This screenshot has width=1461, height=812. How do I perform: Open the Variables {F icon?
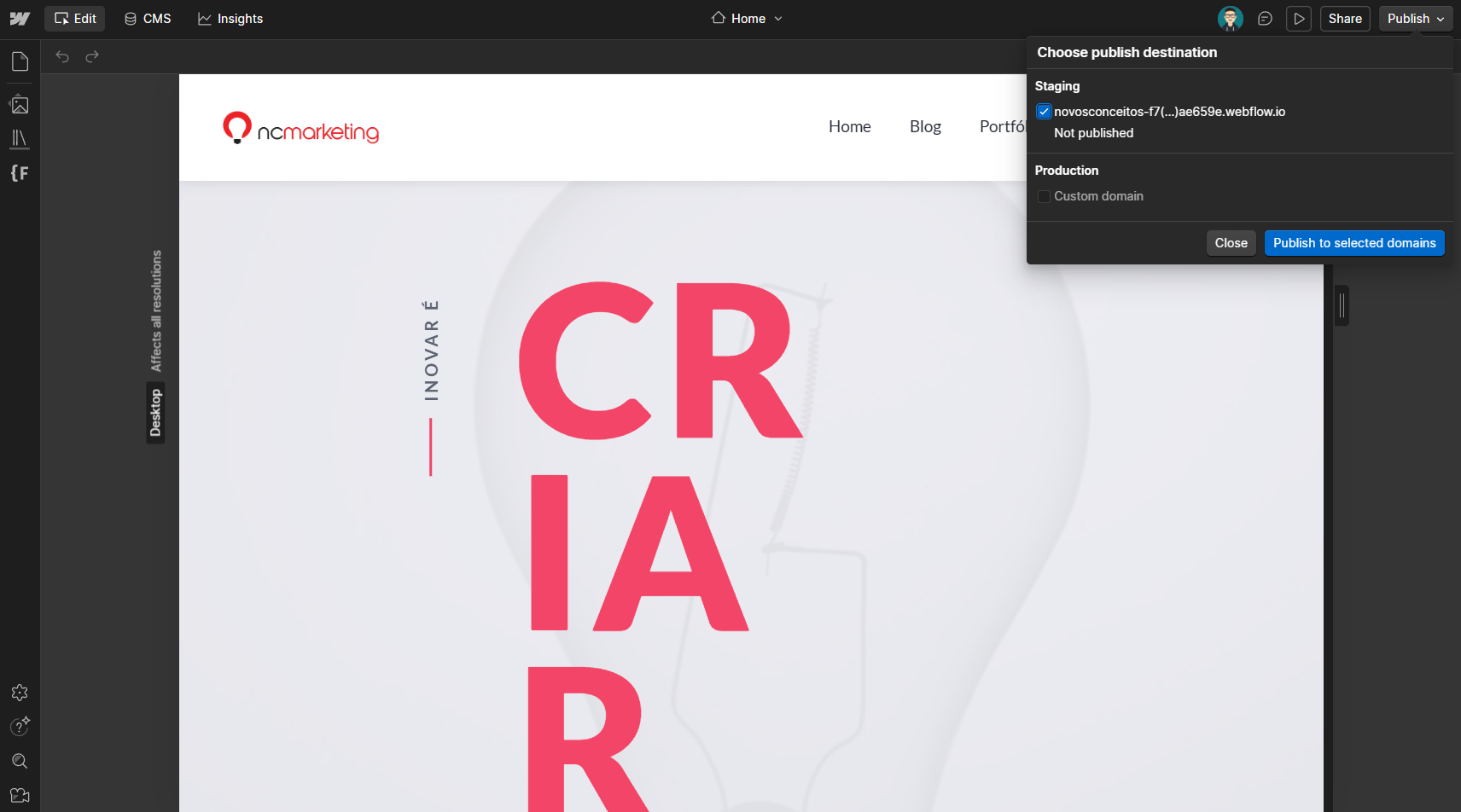tap(20, 173)
